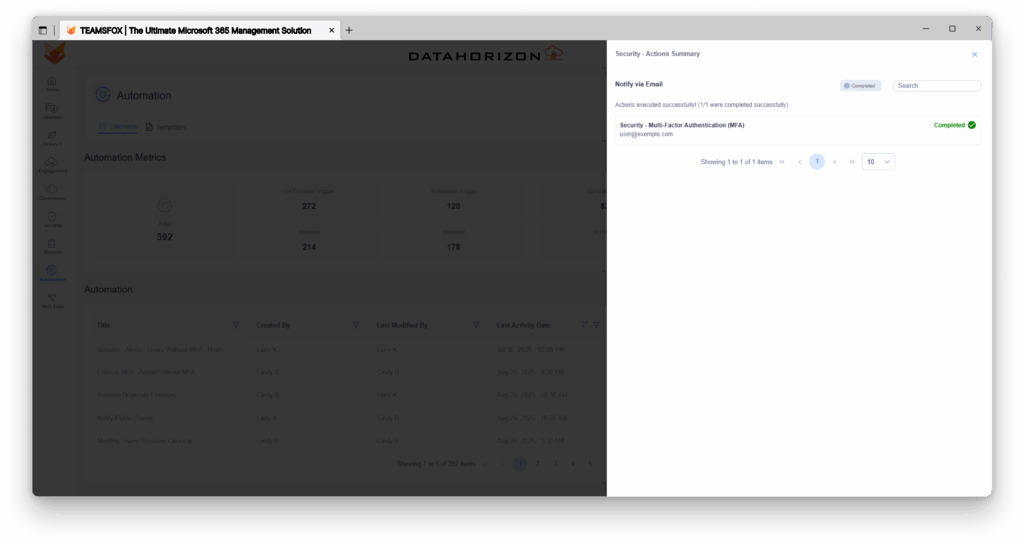Focus the Search field in summary panel
The image size is (1024, 544).
pyautogui.click(x=936, y=86)
